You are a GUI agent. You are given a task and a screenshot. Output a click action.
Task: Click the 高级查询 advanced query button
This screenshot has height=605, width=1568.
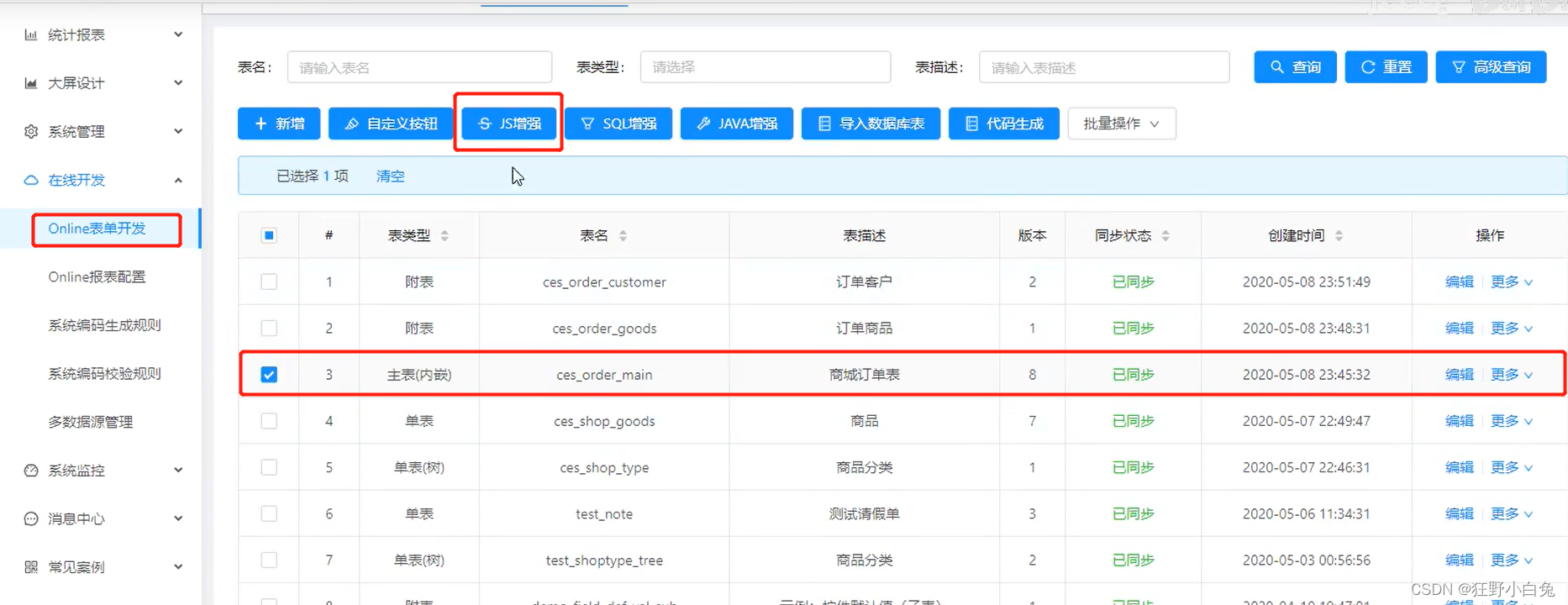coord(1492,67)
